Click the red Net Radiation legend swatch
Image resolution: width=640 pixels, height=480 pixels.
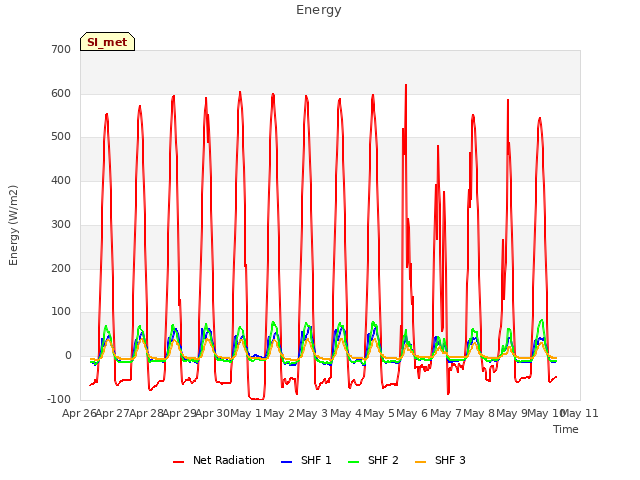[x=178, y=462]
